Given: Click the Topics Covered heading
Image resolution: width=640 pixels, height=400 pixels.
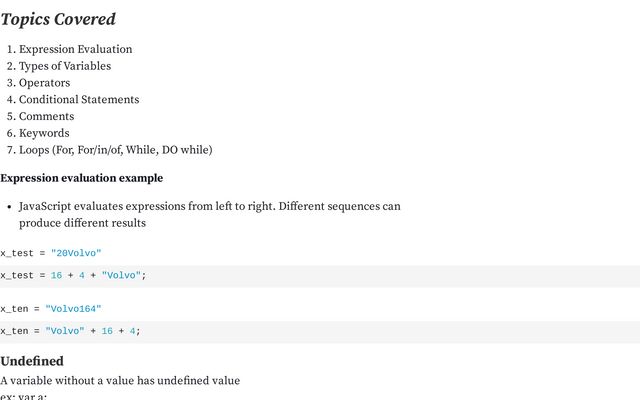Looking at the screenshot, I should [x=58, y=19].
